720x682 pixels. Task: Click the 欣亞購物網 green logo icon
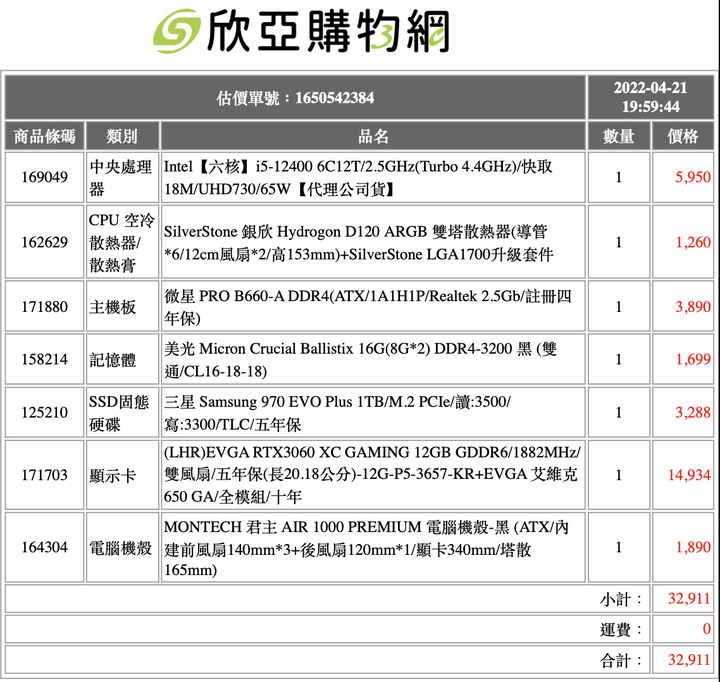(177, 31)
